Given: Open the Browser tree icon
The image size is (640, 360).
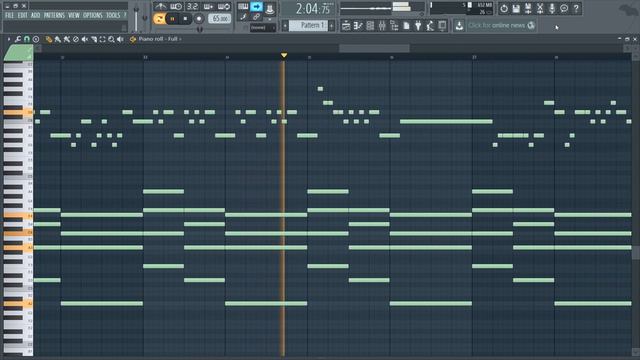Looking at the screenshot, I should click(394, 26).
